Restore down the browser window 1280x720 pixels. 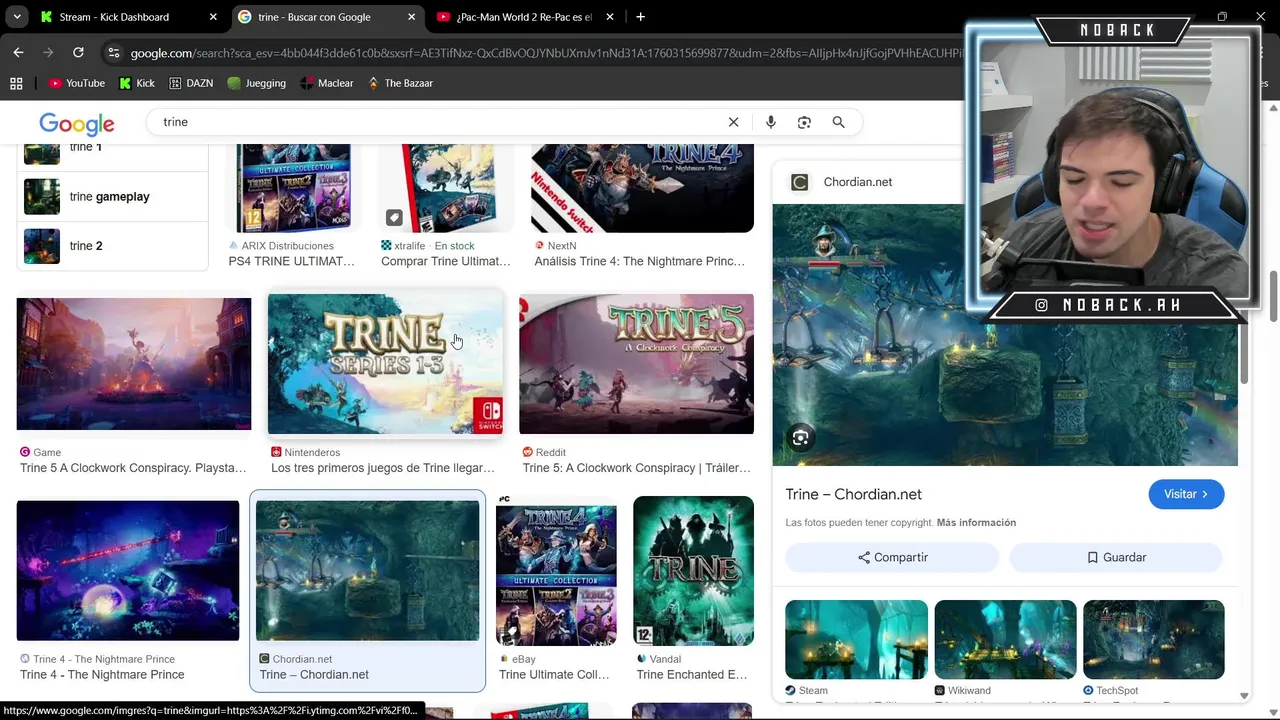1222,17
